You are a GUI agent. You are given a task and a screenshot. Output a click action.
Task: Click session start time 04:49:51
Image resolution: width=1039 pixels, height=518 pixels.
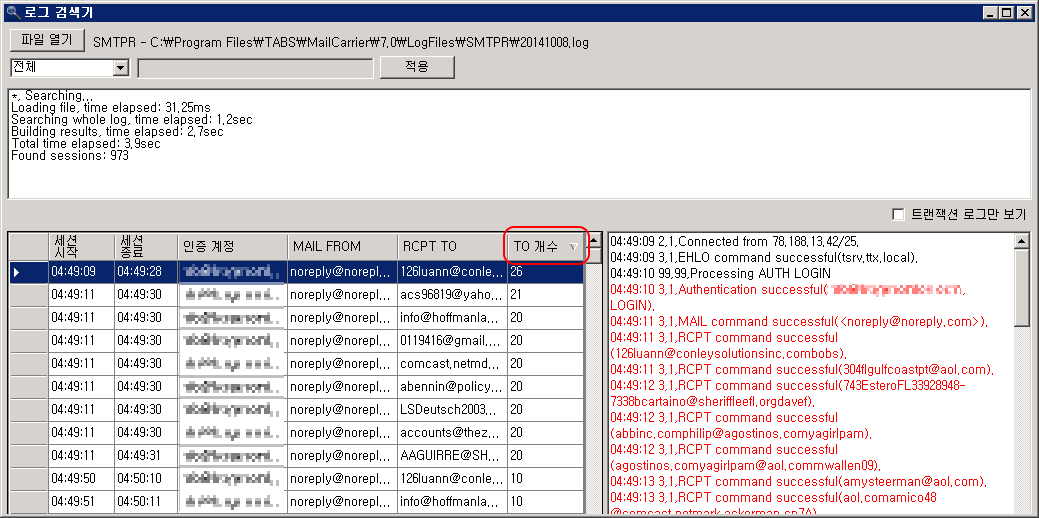(x=81, y=502)
